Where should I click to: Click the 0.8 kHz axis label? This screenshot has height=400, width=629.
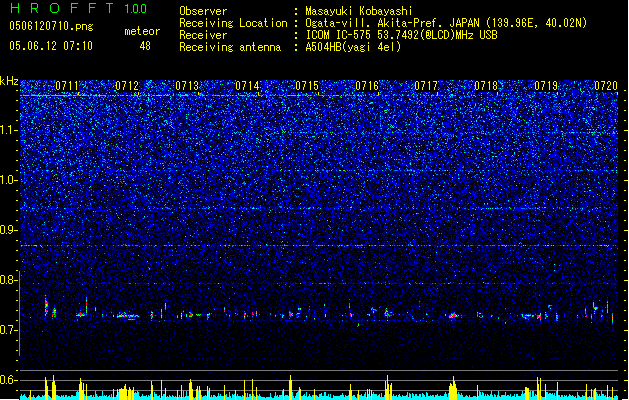pyautogui.click(x=9, y=280)
